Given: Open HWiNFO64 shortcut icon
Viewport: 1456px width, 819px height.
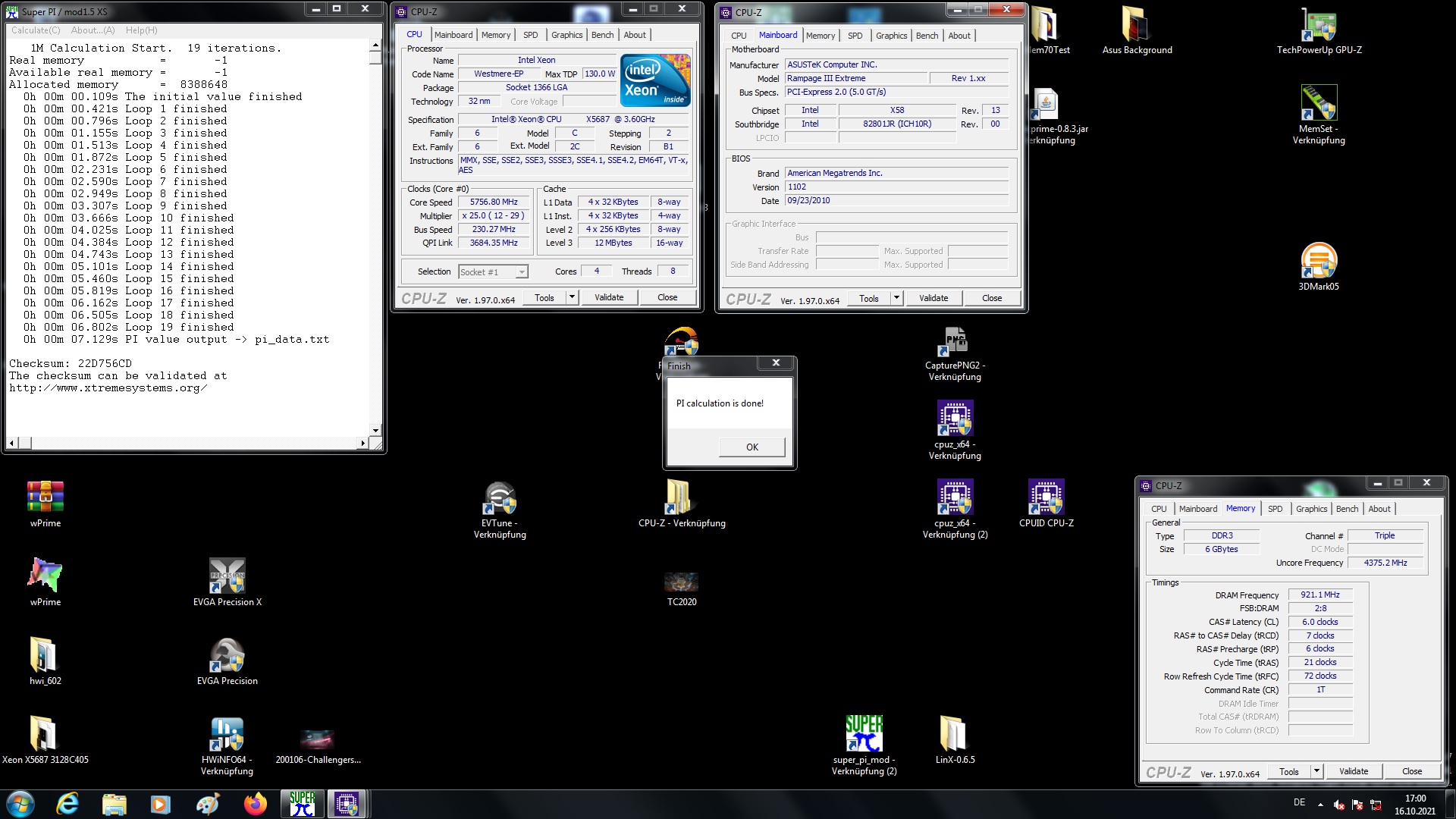Looking at the screenshot, I should [227, 745].
